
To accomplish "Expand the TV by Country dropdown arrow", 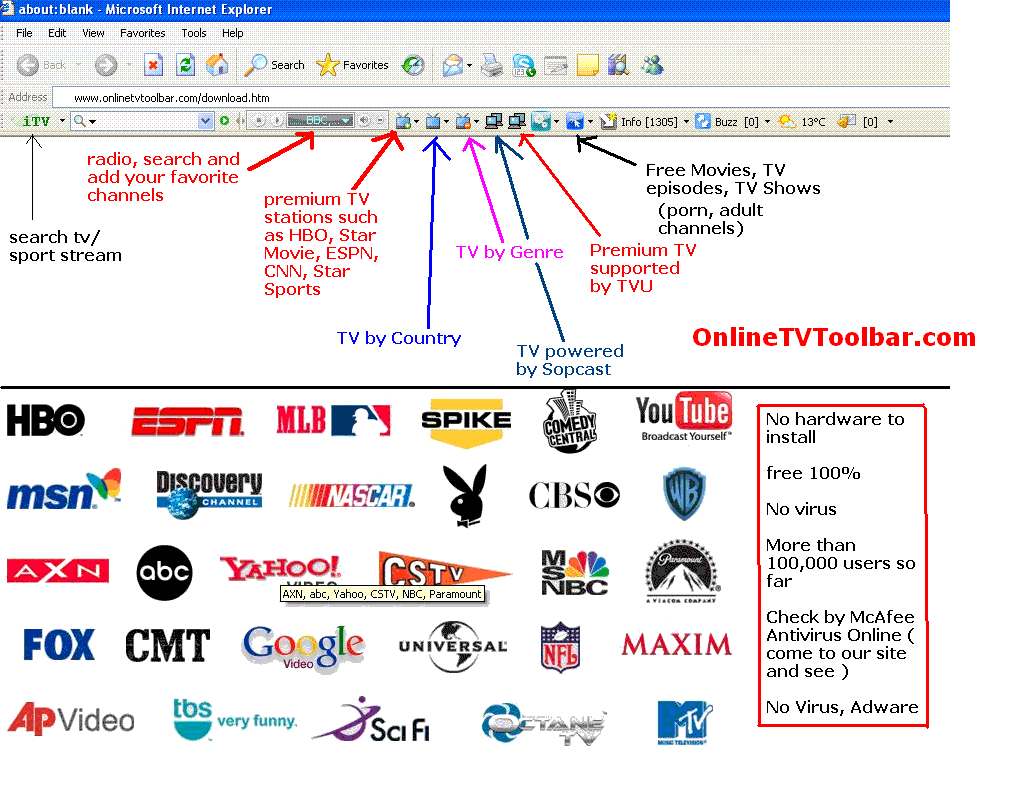I will click(x=446, y=121).
